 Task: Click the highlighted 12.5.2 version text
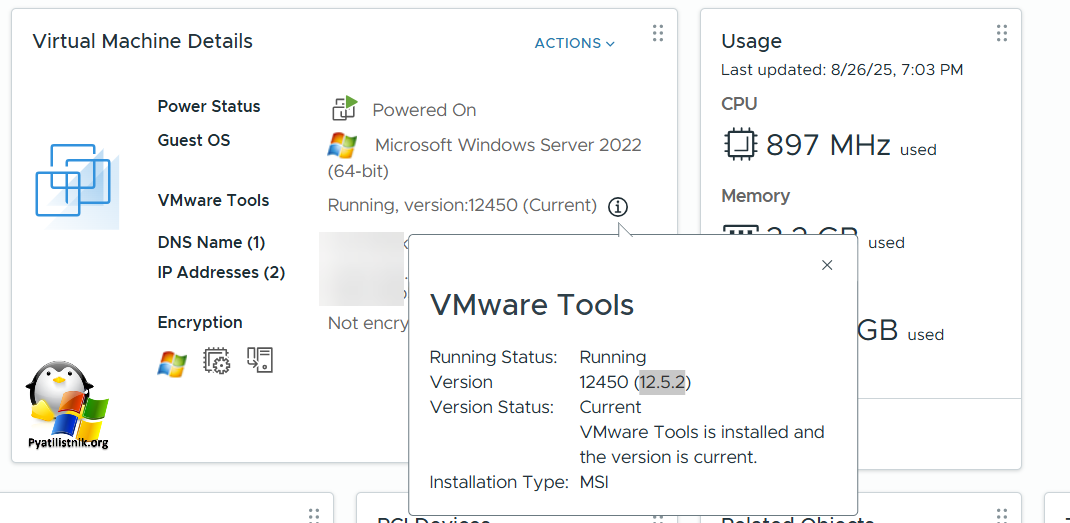click(662, 382)
